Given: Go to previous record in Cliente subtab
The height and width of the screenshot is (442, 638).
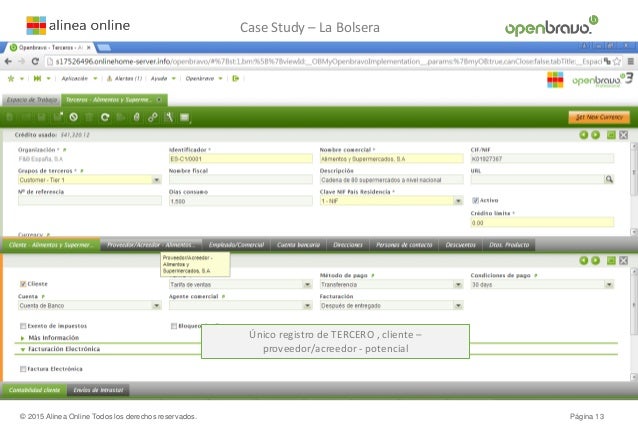Looking at the screenshot, I should (583, 260).
